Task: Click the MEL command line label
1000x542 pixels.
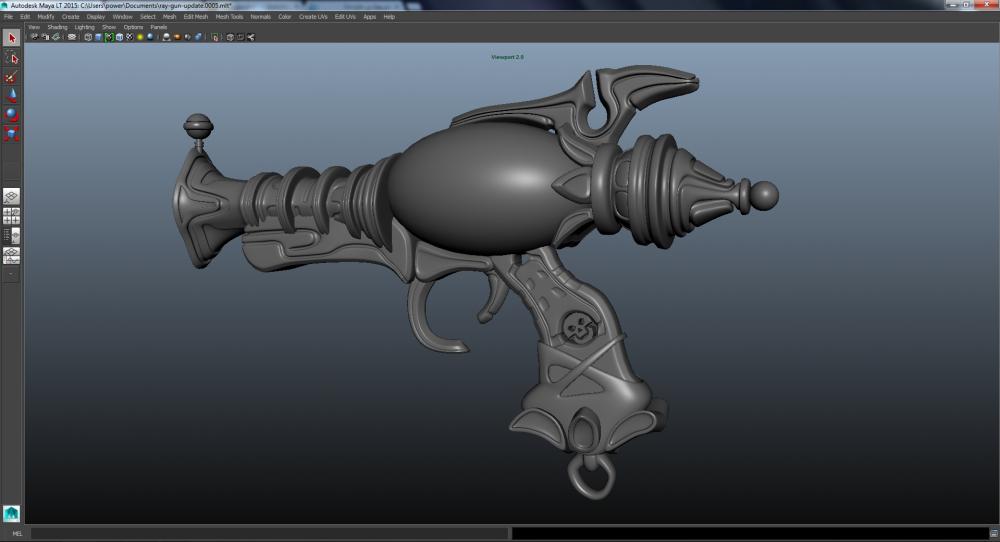Action: click(17, 533)
